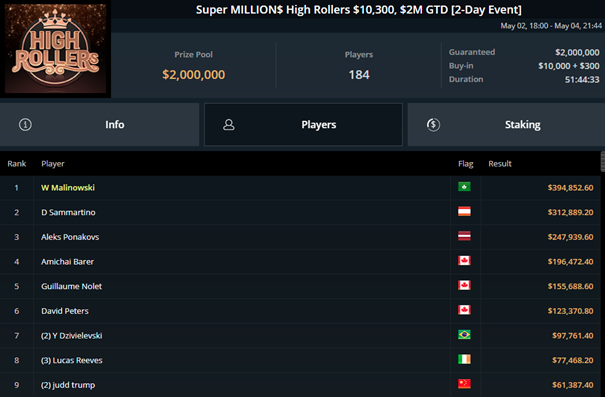Image resolution: width=605 pixels, height=397 pixels.
Task: Select player Guillaume Nolet row
Action: click(x=300, y=286)
